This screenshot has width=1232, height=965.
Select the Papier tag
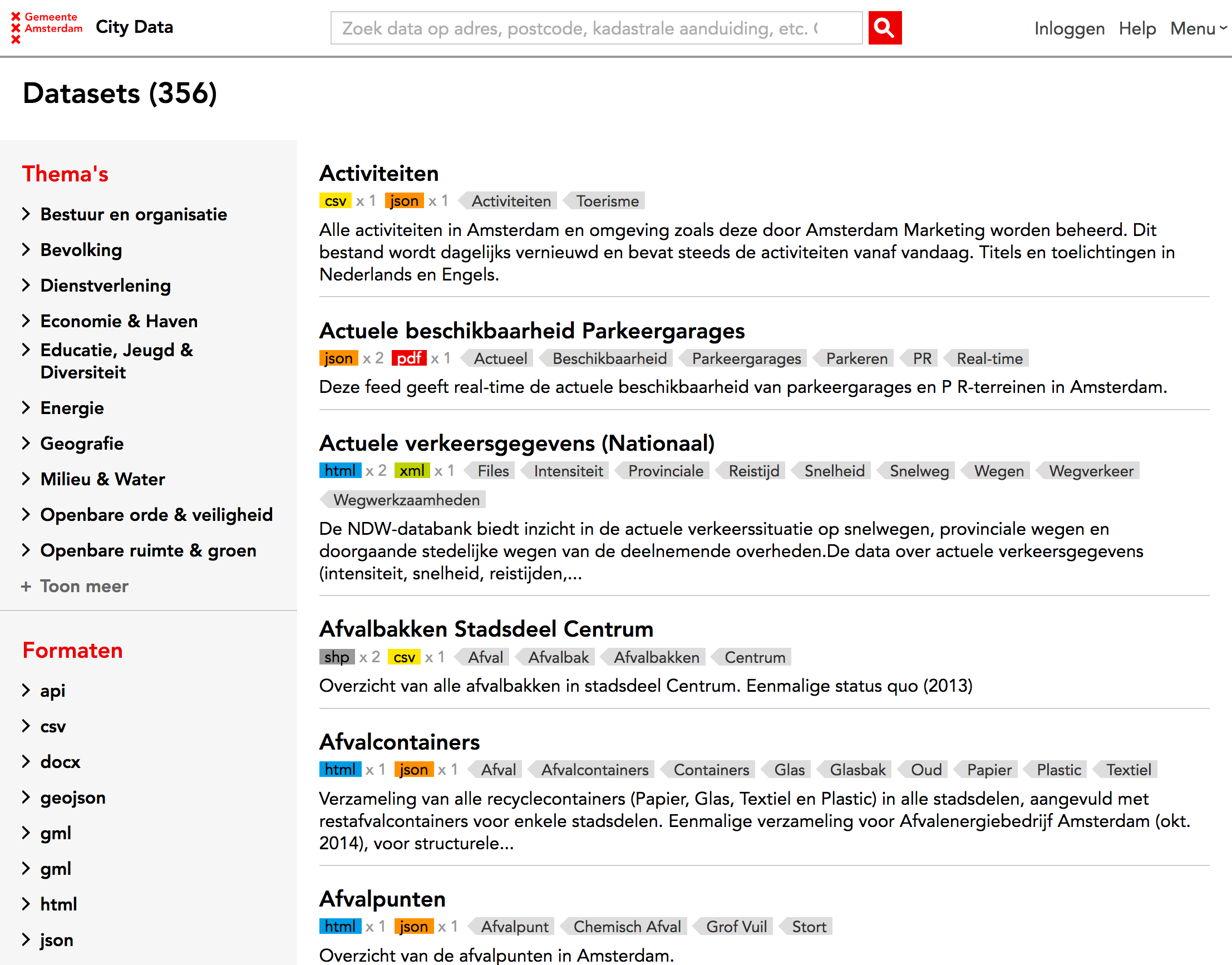(x=985, y=770)
